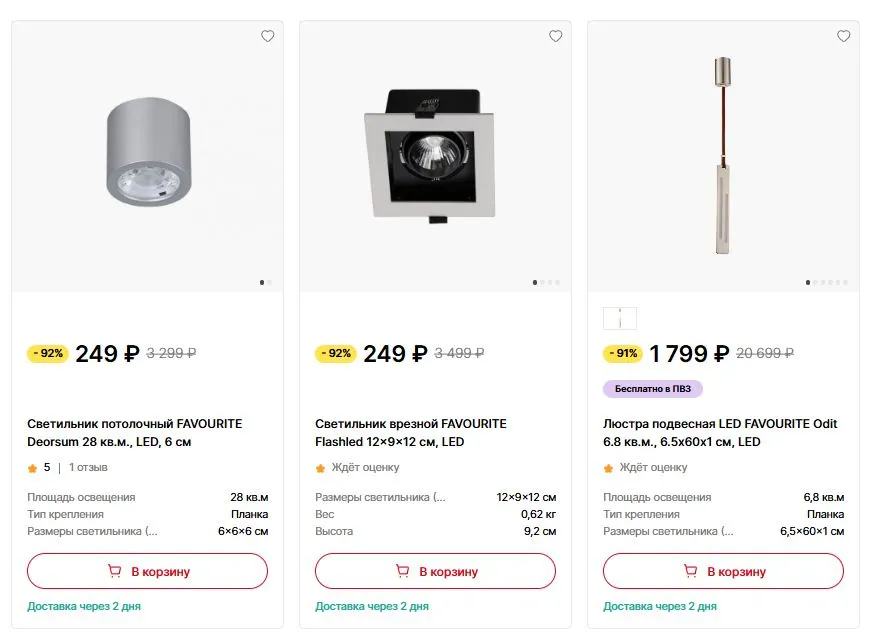Open the Flashled recessed lamp product photo
The height and width of the screenshot is (632, 890).
435,157
